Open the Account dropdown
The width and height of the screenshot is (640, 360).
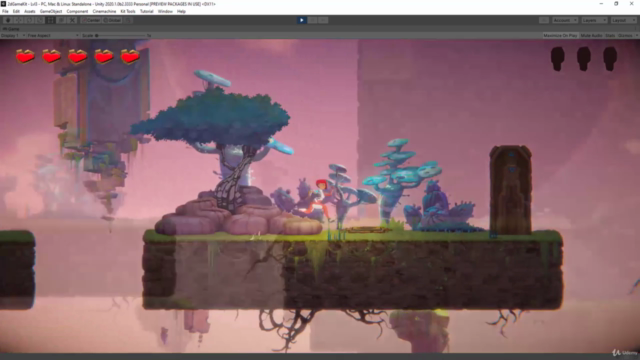tap(565, 20)
